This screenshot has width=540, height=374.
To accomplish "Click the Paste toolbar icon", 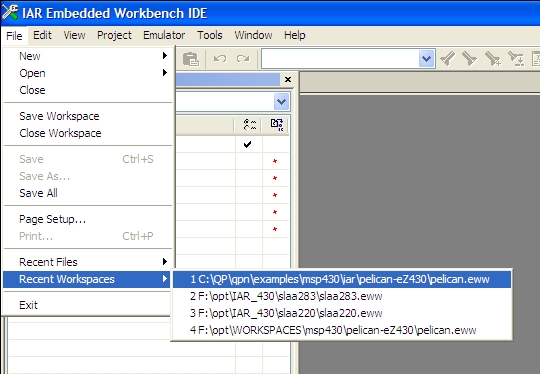I will (190, 59).
